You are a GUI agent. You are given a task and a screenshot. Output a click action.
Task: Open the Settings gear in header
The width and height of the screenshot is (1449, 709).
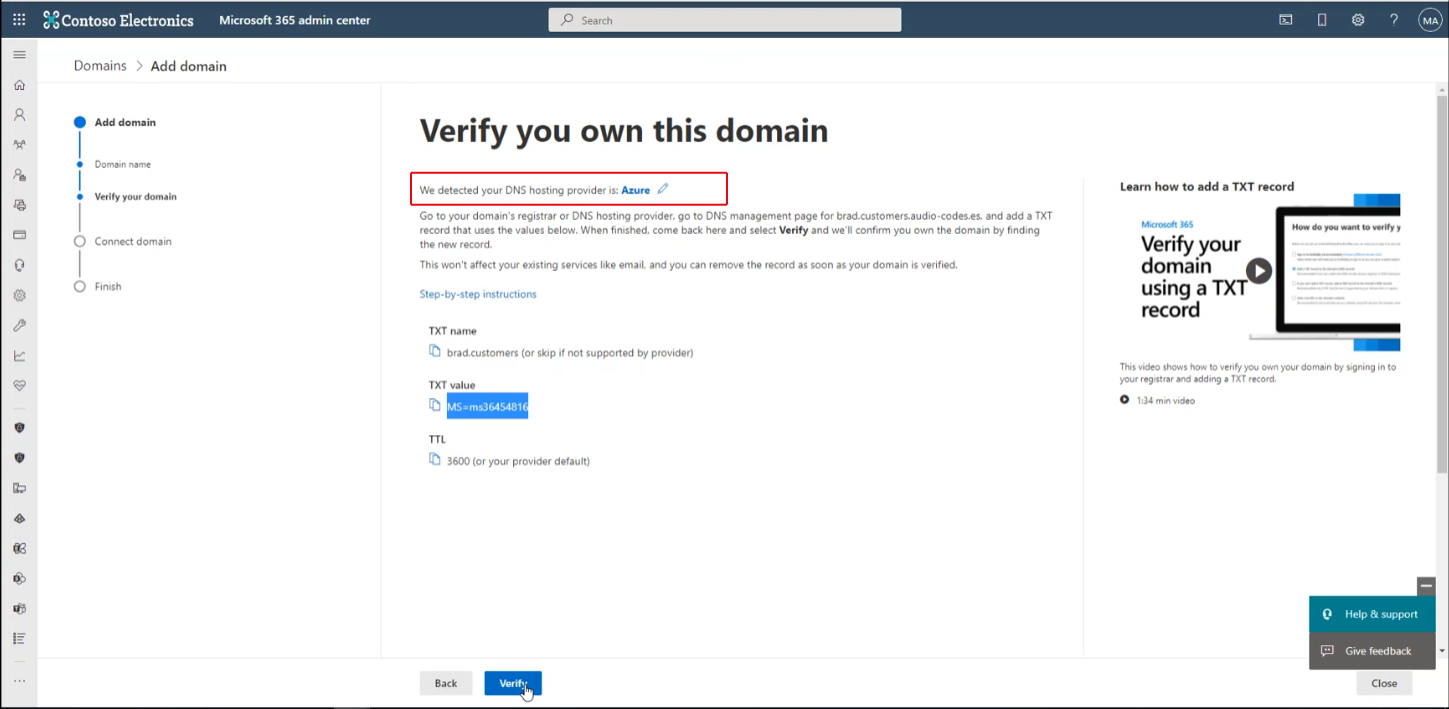(1358, 20)
